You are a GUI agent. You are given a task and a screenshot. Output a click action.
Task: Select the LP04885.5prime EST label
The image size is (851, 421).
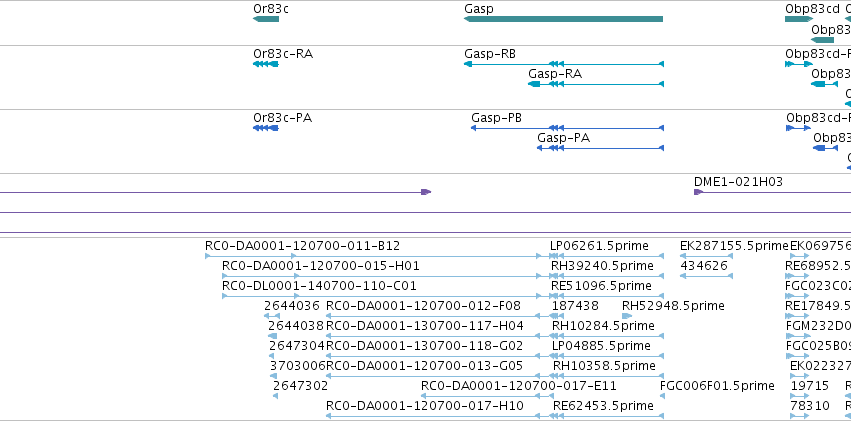(x=601, y=346)
